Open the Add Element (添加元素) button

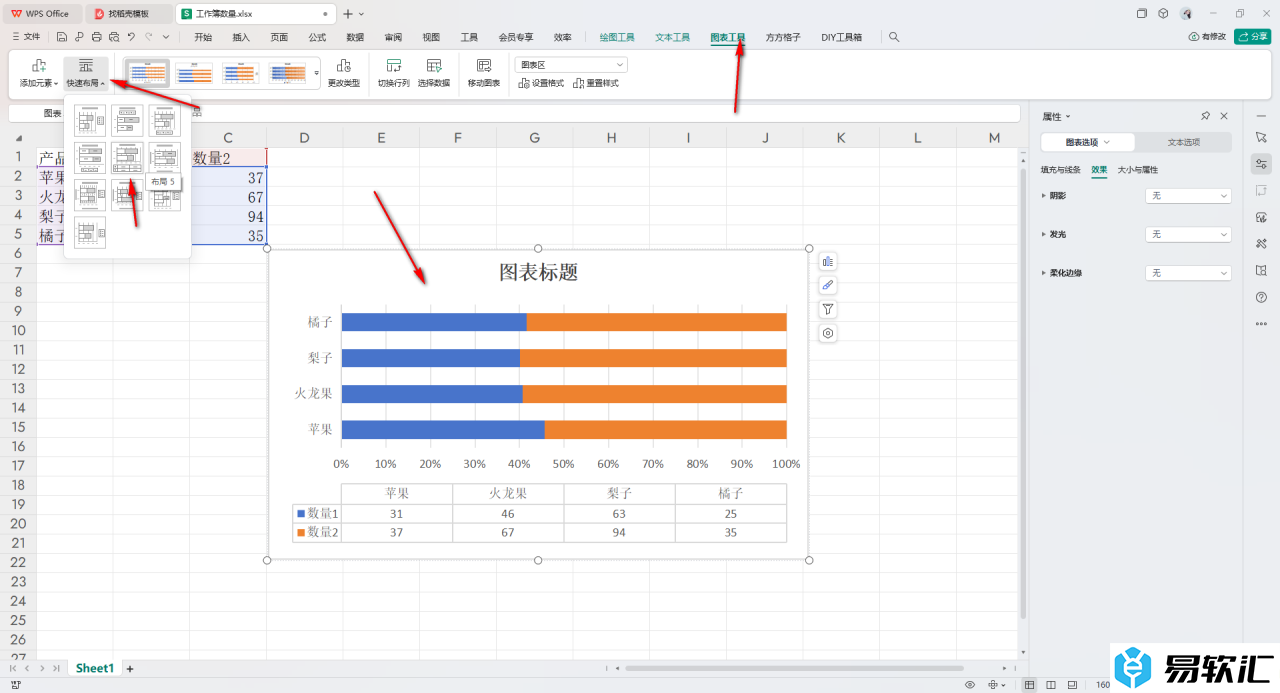point(40,73)
